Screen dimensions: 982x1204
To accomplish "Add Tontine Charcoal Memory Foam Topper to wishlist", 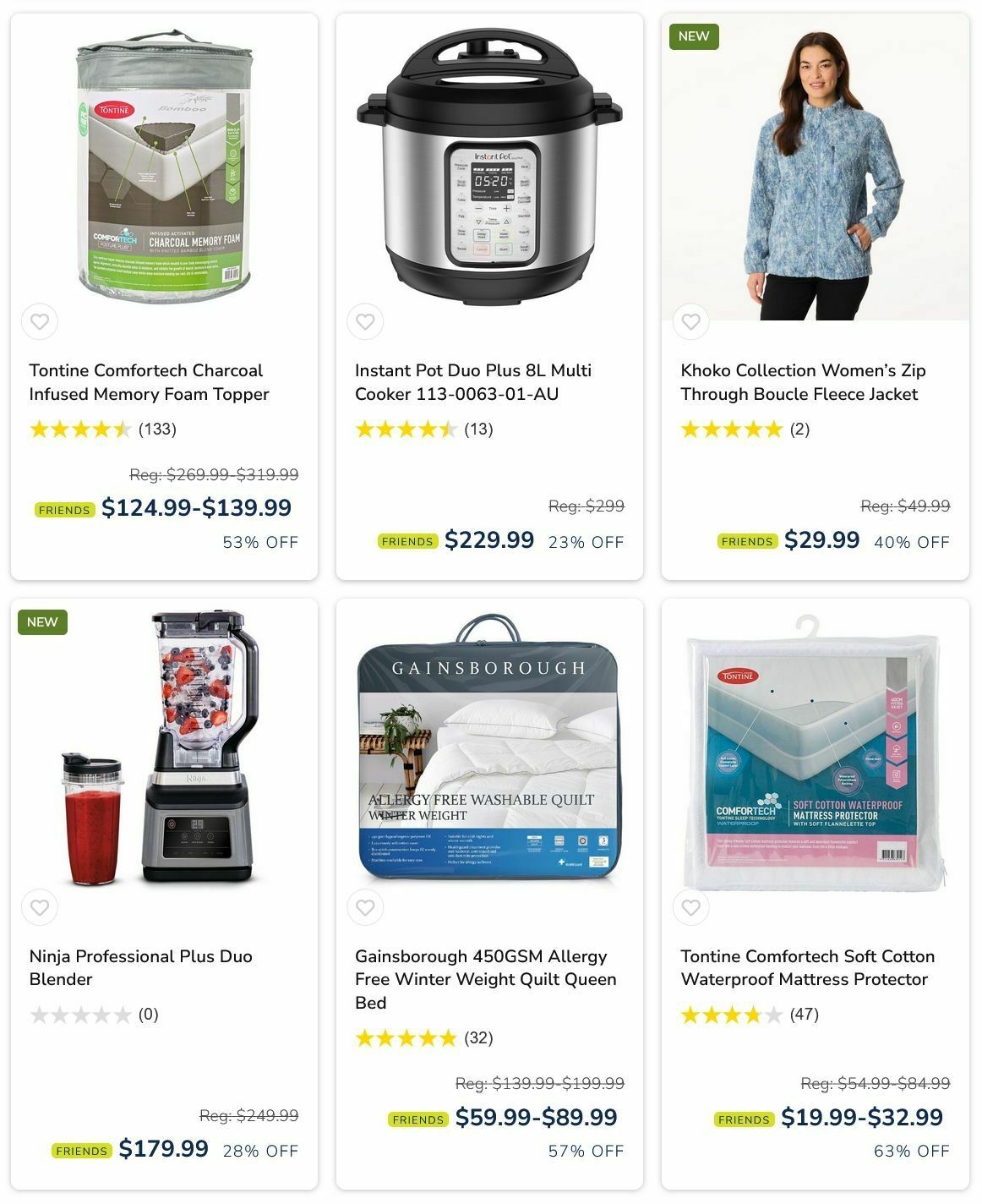I will (x=40, y=321).
